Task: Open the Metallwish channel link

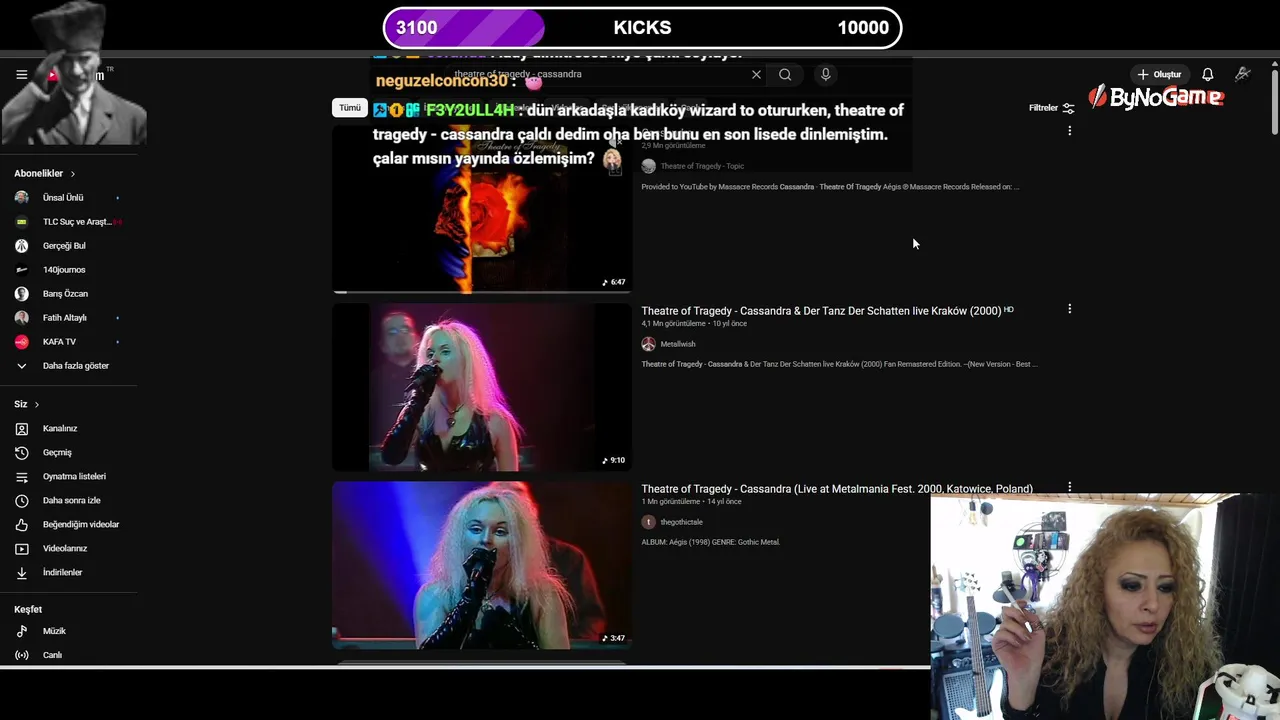Action: [x=678, y=344]
